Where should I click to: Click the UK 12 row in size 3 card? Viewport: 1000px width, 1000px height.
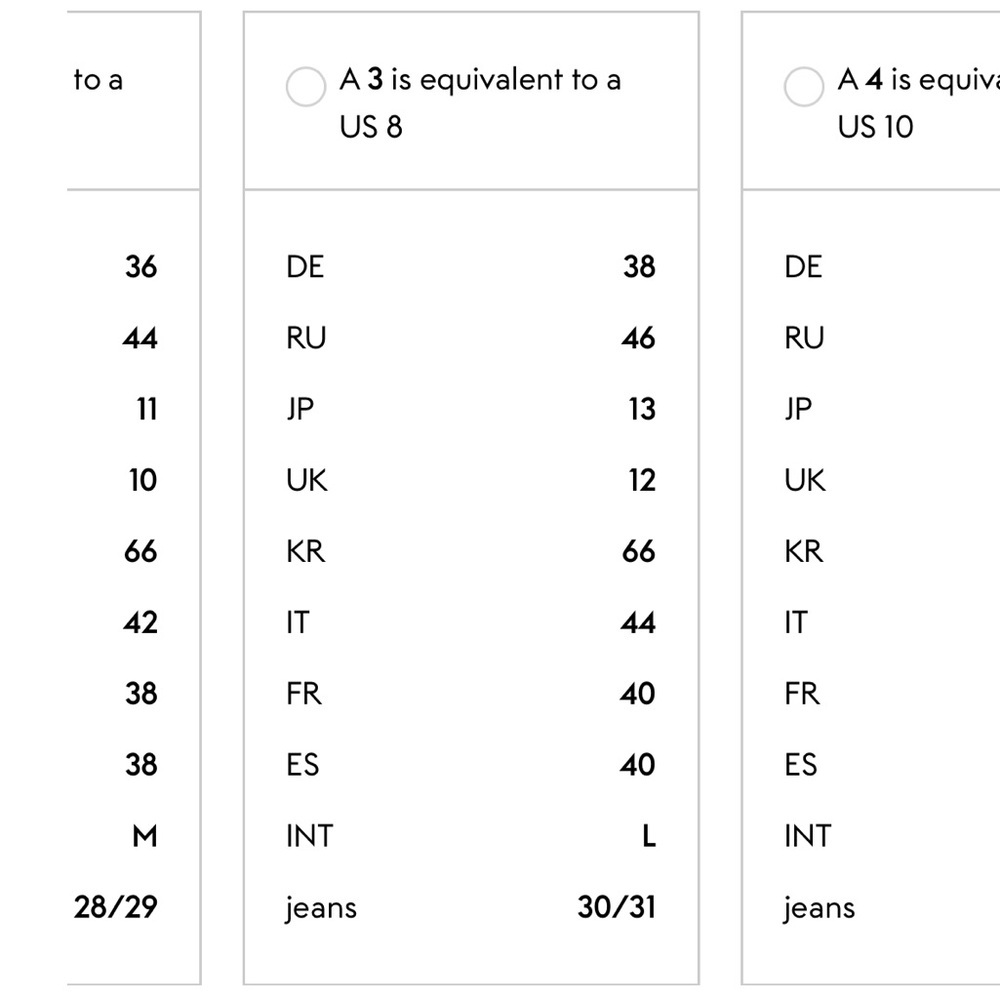tap(471, 480)
